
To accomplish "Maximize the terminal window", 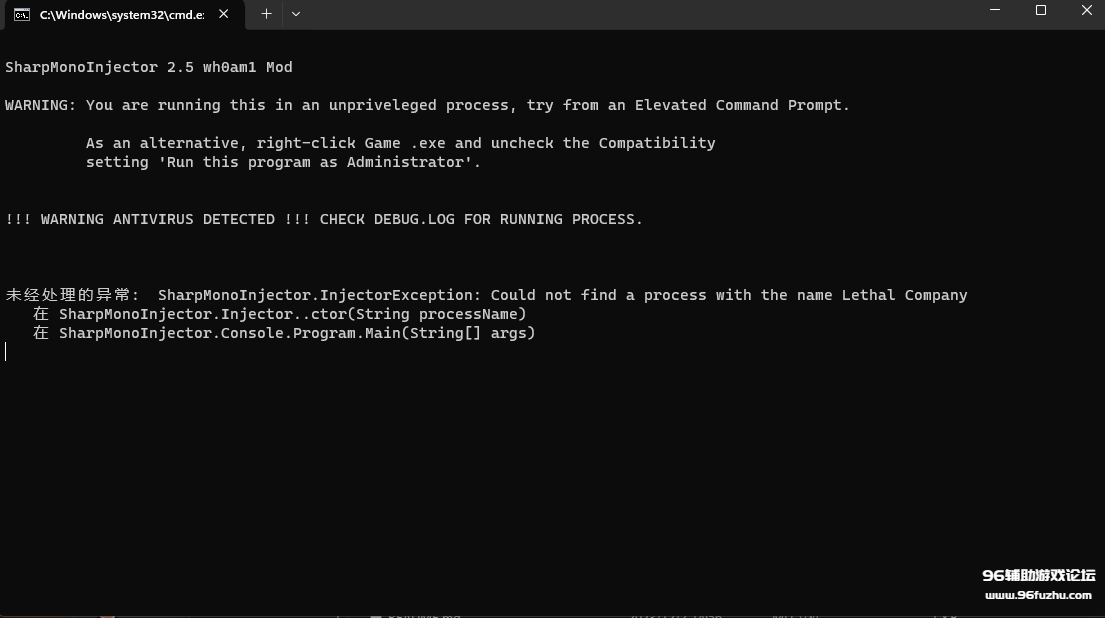I will (x=1041, y=11).
